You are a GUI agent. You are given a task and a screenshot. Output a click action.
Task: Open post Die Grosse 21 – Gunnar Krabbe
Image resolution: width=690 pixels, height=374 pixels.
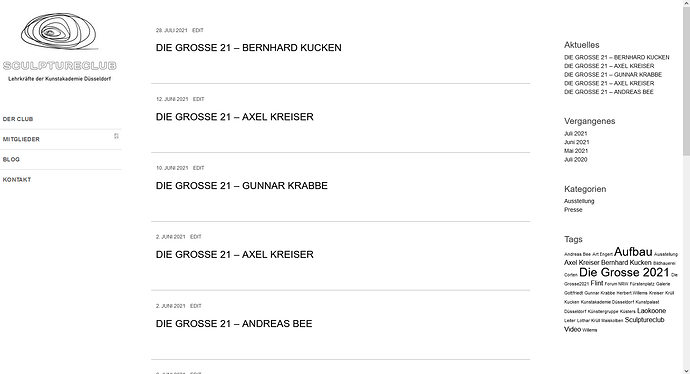(x=242, y=186)
